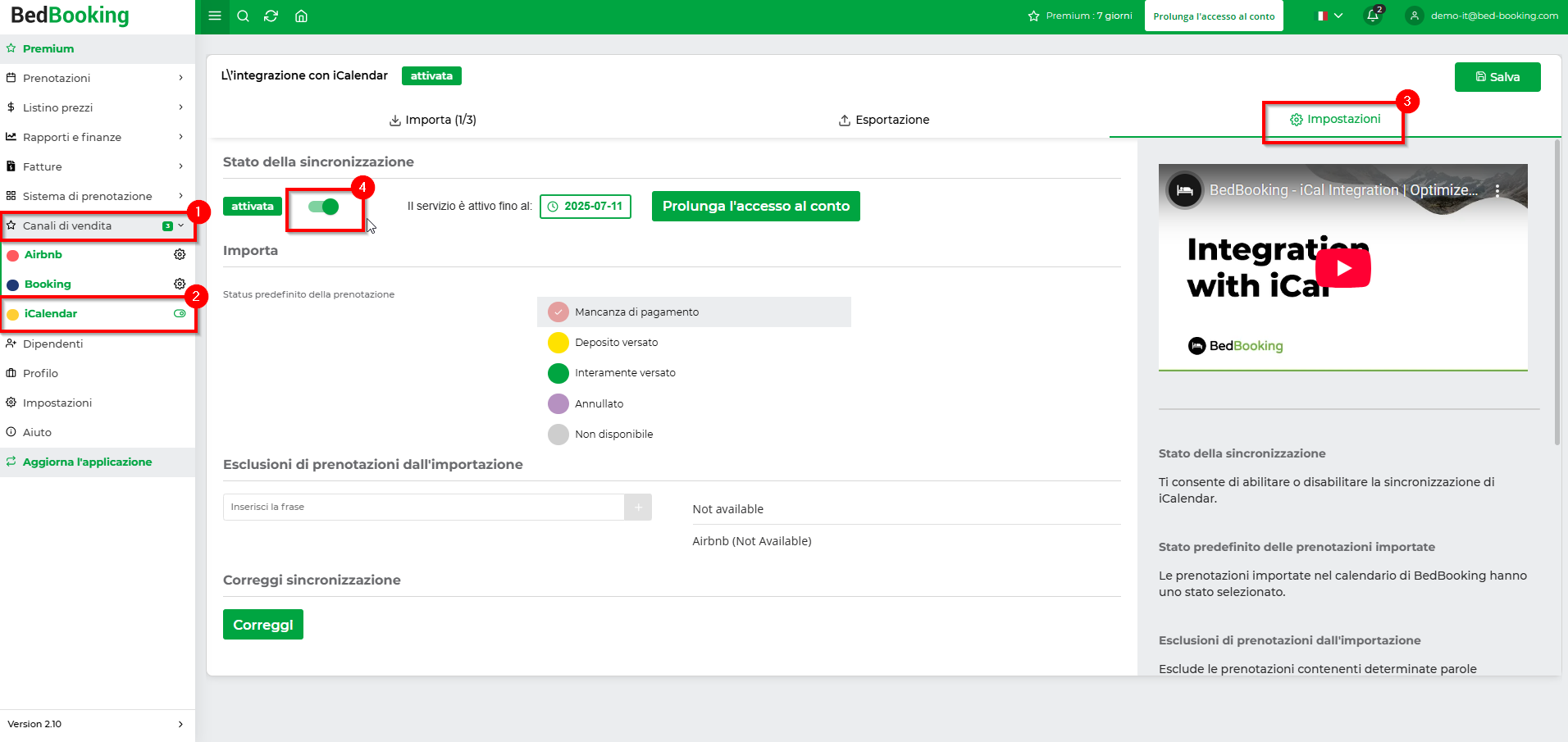Viewport: 1568px width, 742px height.
Task: Expand Sistema di prenotazione menu
Action: pos(98,196)
